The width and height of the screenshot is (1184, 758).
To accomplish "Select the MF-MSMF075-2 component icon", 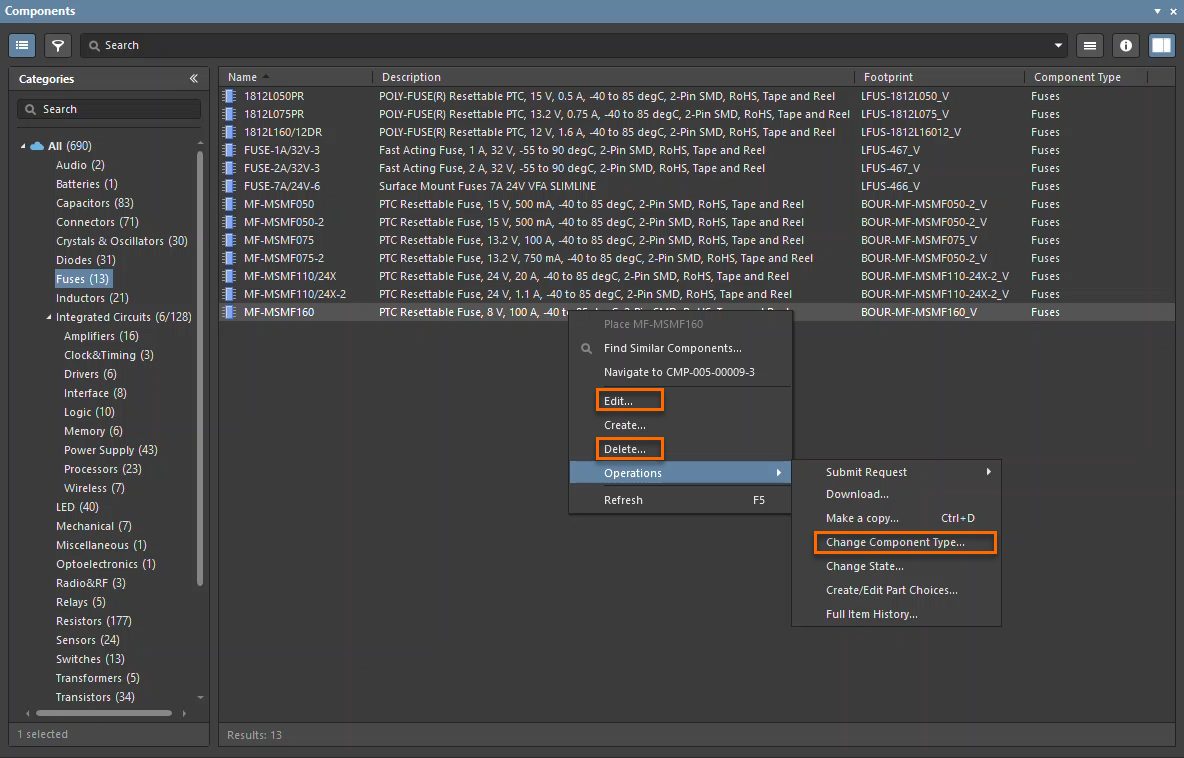I will coord(230,258).
